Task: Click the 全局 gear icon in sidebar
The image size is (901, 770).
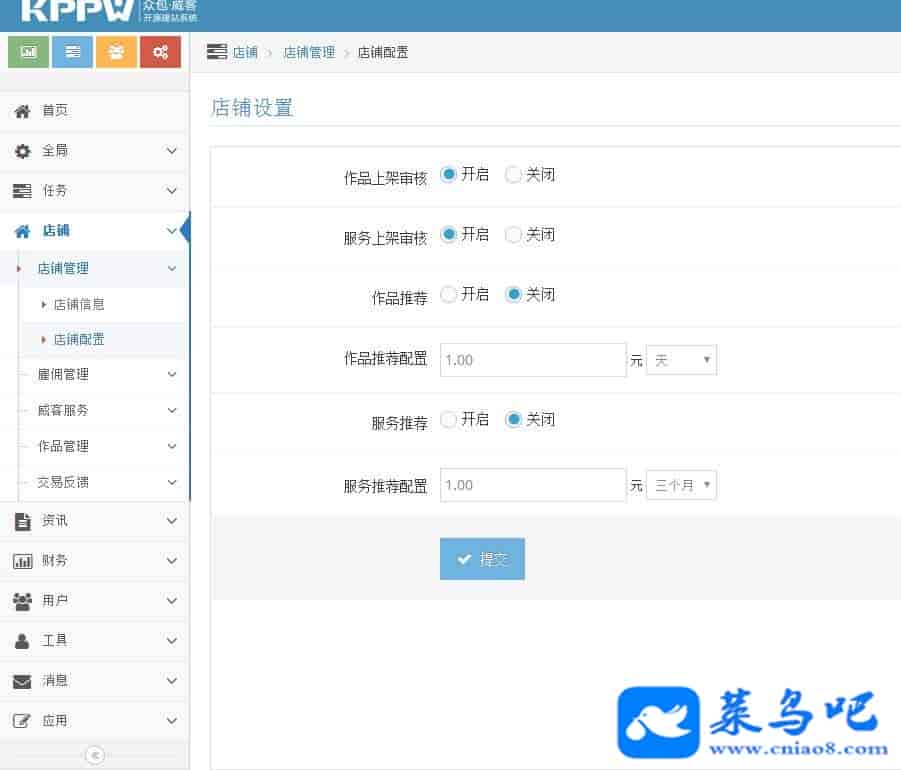Action: tap(22, 151)
